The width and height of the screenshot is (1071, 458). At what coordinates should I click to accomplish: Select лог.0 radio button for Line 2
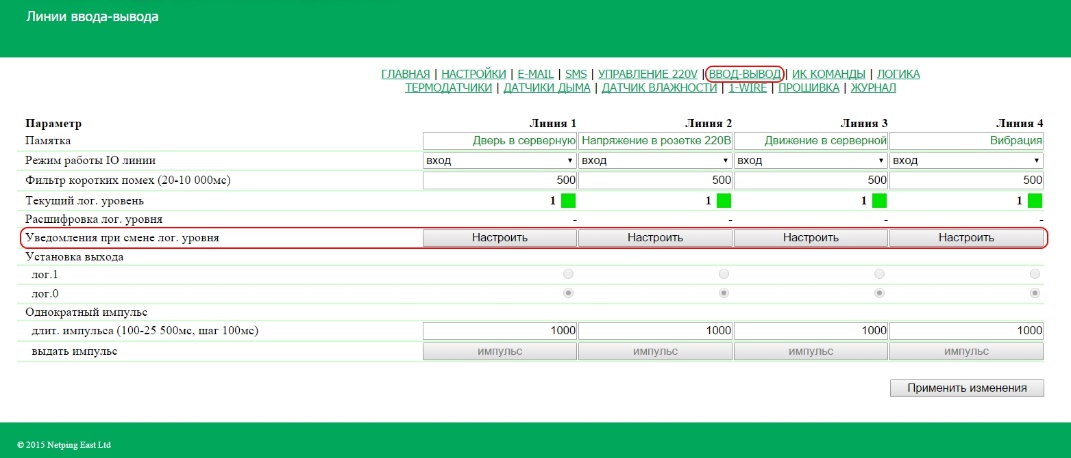(723, 293)
